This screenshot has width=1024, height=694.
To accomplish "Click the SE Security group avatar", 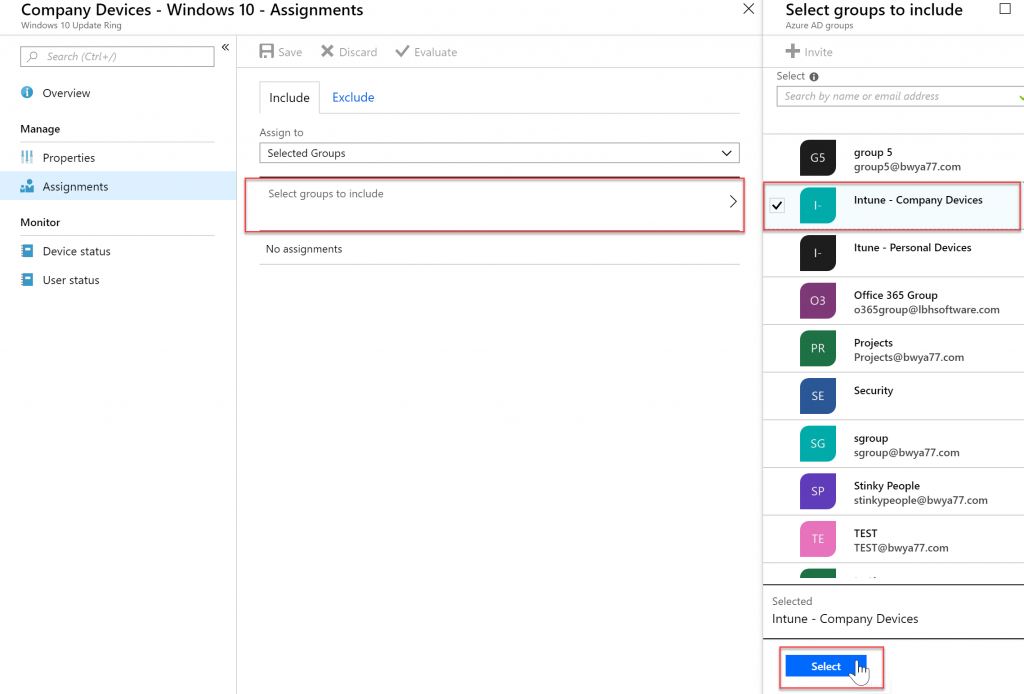I will pos(818,396).
